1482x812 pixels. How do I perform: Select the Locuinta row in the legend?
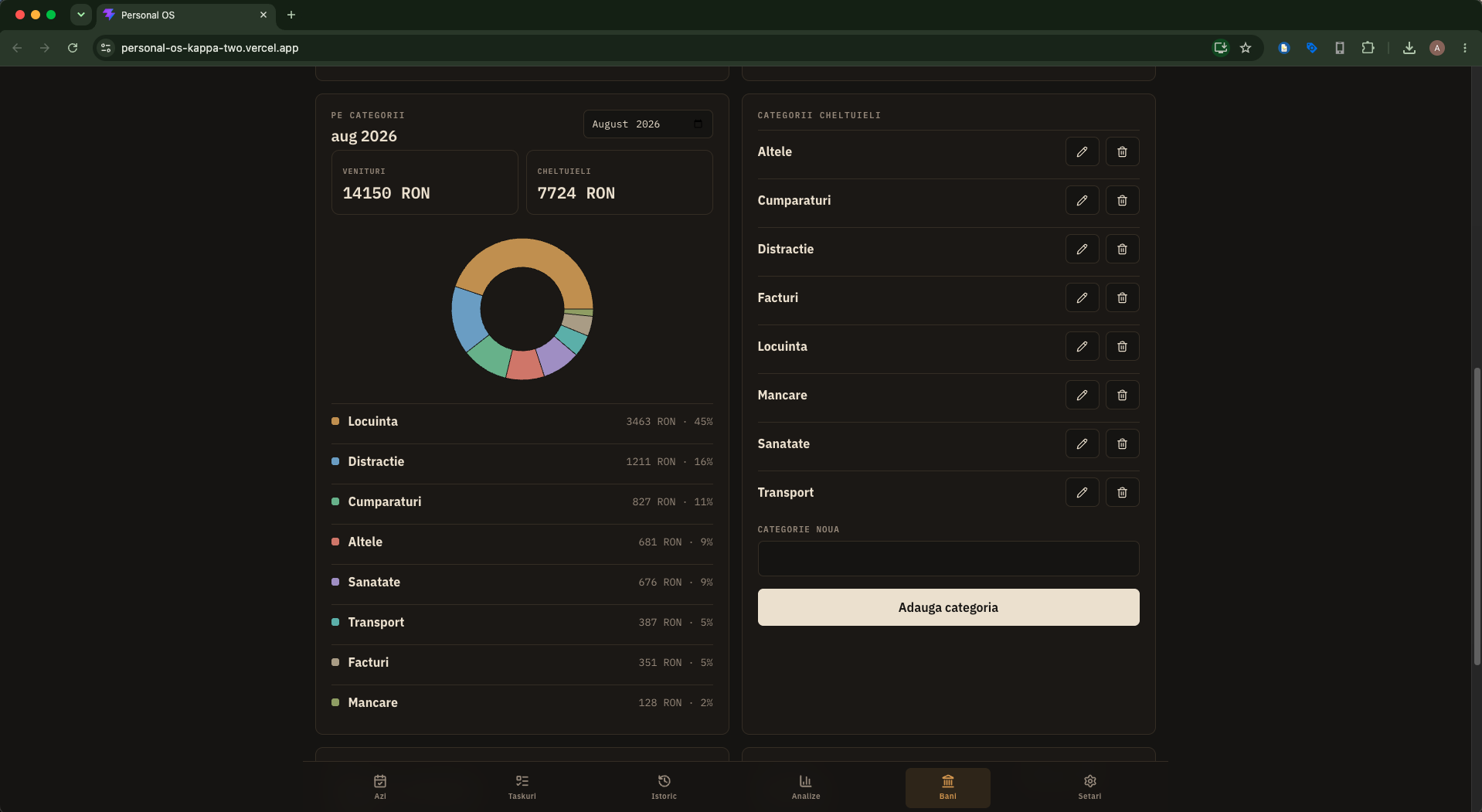522,421
